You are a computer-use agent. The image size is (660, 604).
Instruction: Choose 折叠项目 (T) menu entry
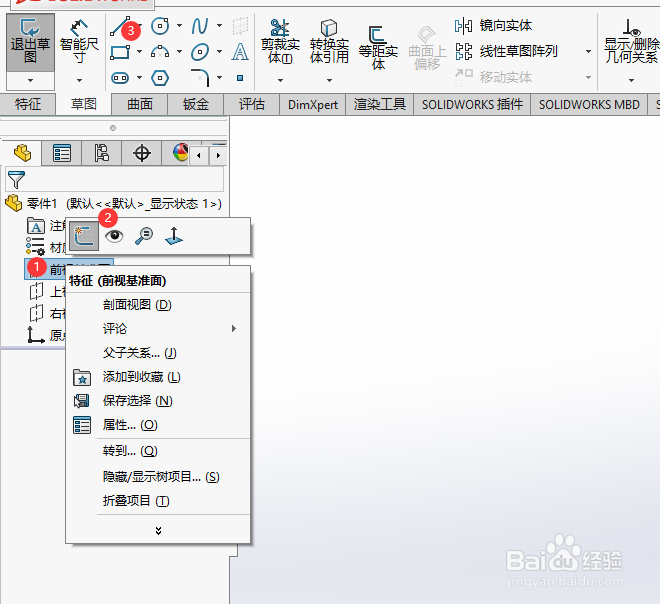pos(158,501)
